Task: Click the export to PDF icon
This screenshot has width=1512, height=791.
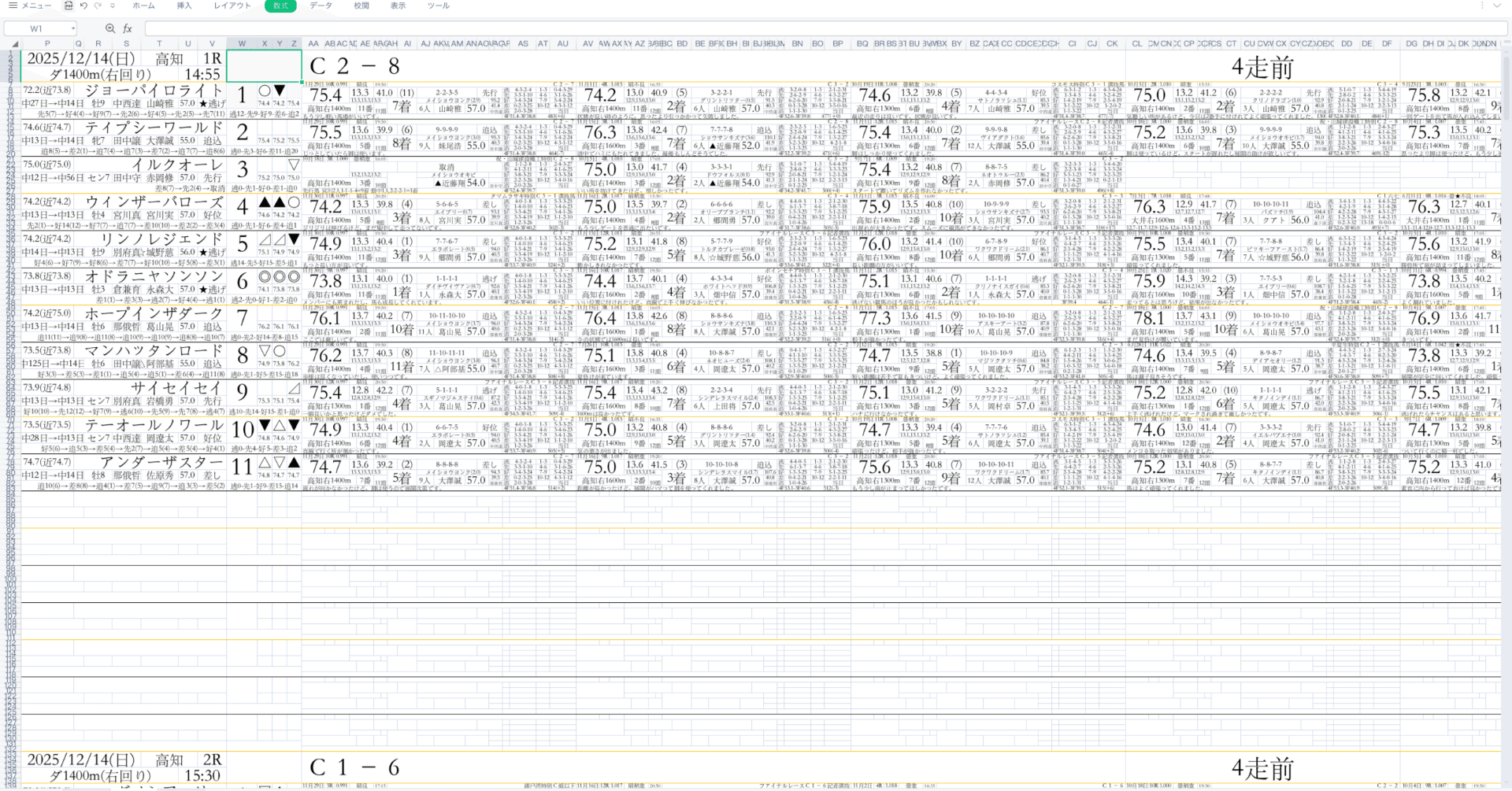Action: point(69,6)
